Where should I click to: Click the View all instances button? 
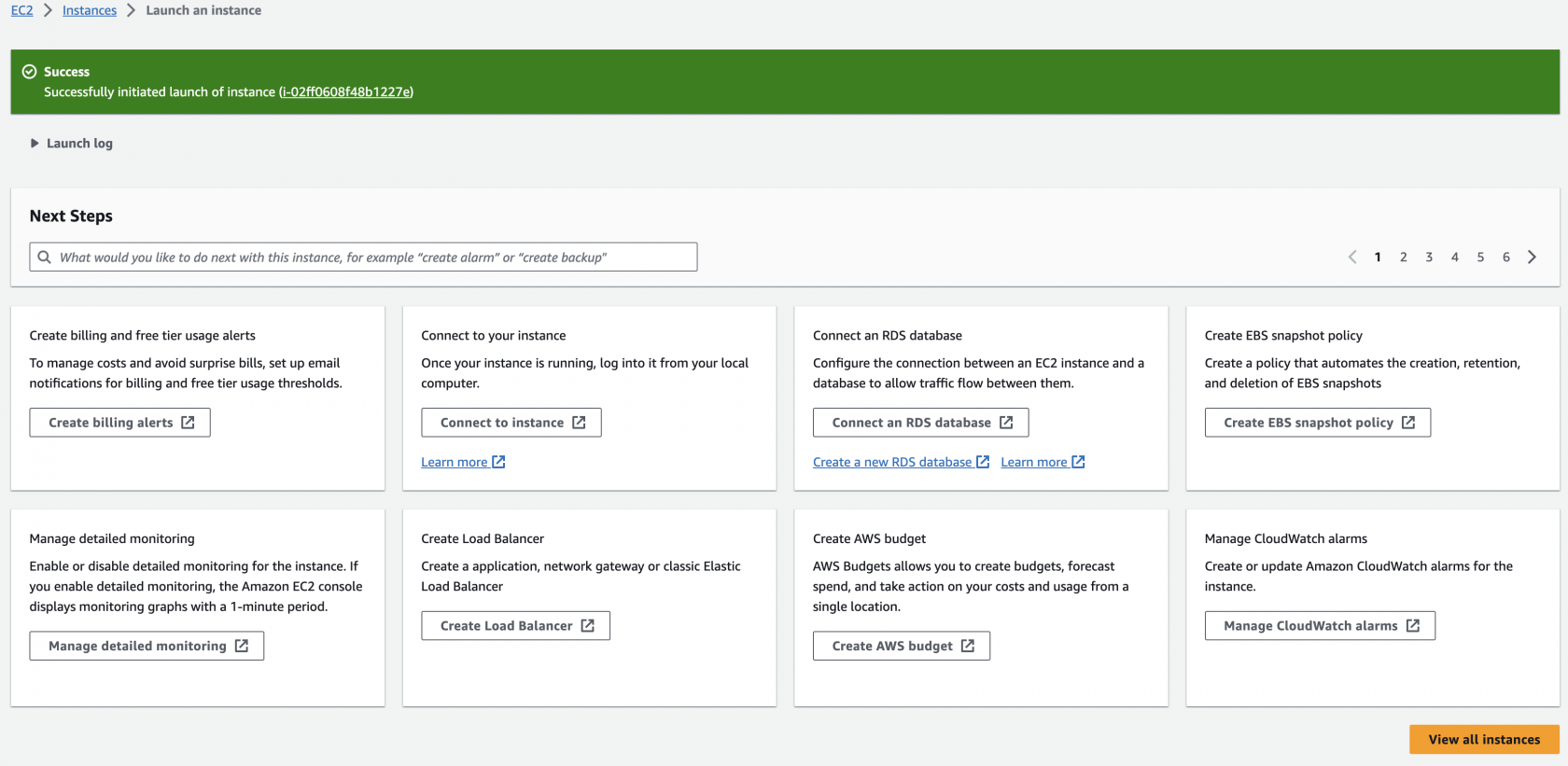pyautogui.click(x=1483, y=740)
